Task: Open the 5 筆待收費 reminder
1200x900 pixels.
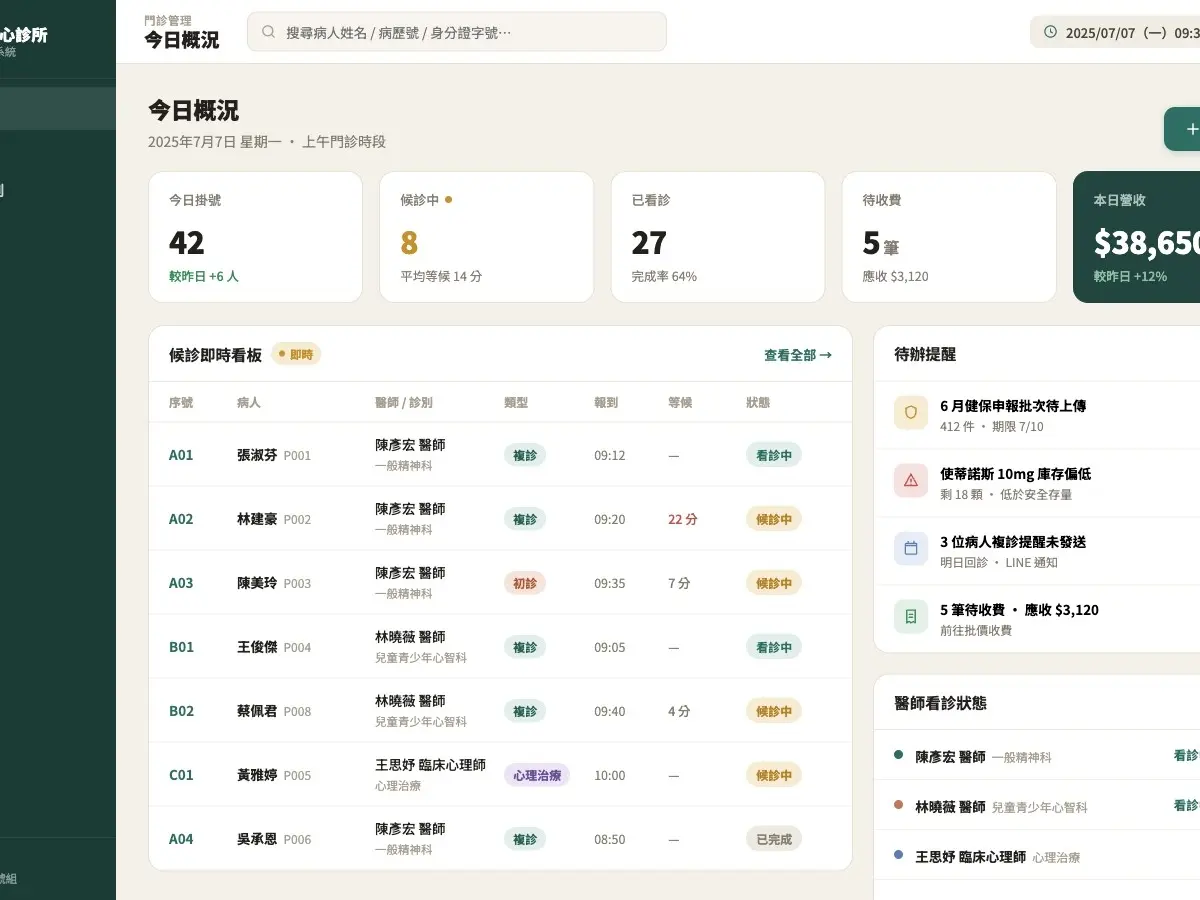Action: click(1037, 619)
